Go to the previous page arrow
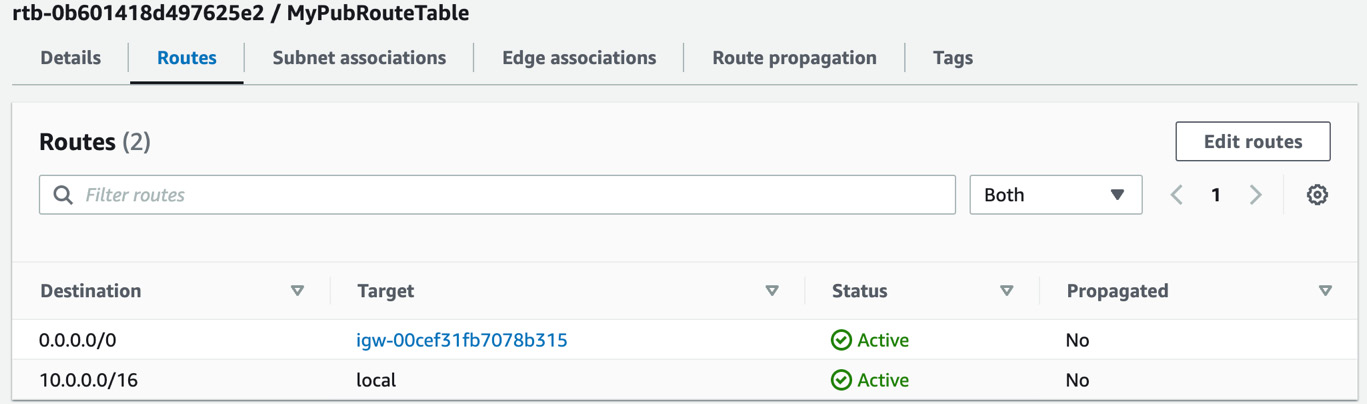 pyautogui.click(x=1177, y=195)
